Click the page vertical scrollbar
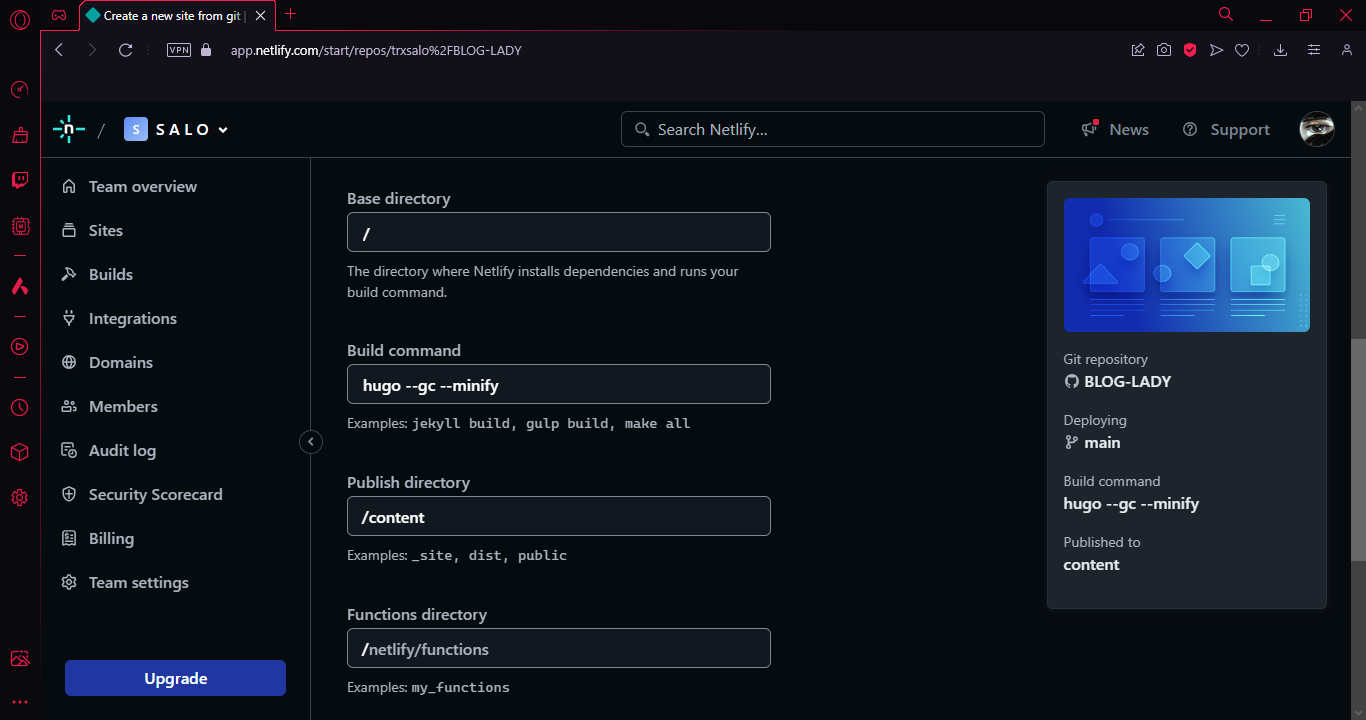This screenshot has width=1366, height=720. click(x=1358, y=450)
